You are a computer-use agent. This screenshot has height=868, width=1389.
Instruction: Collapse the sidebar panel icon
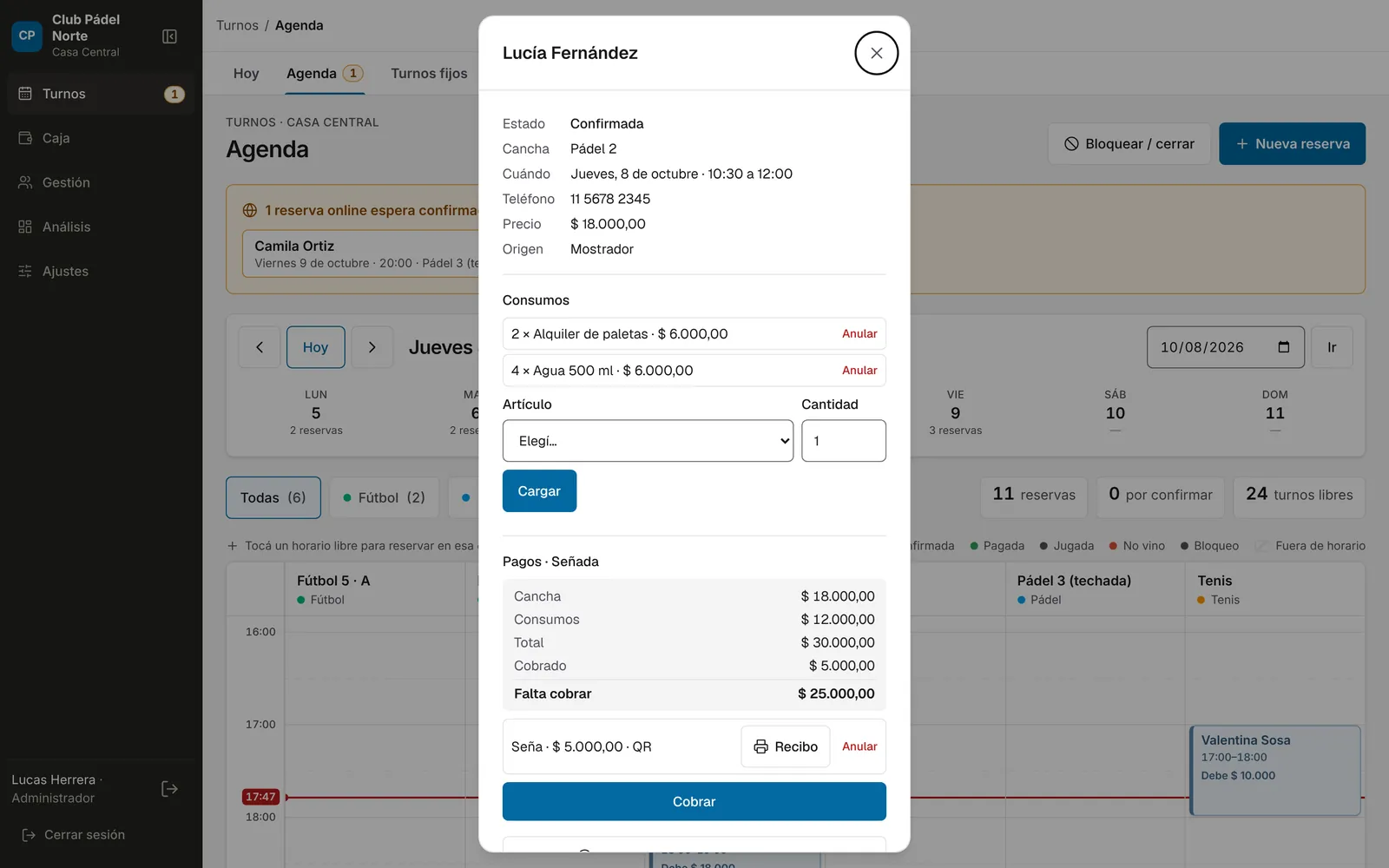click(x=170, y=36)
